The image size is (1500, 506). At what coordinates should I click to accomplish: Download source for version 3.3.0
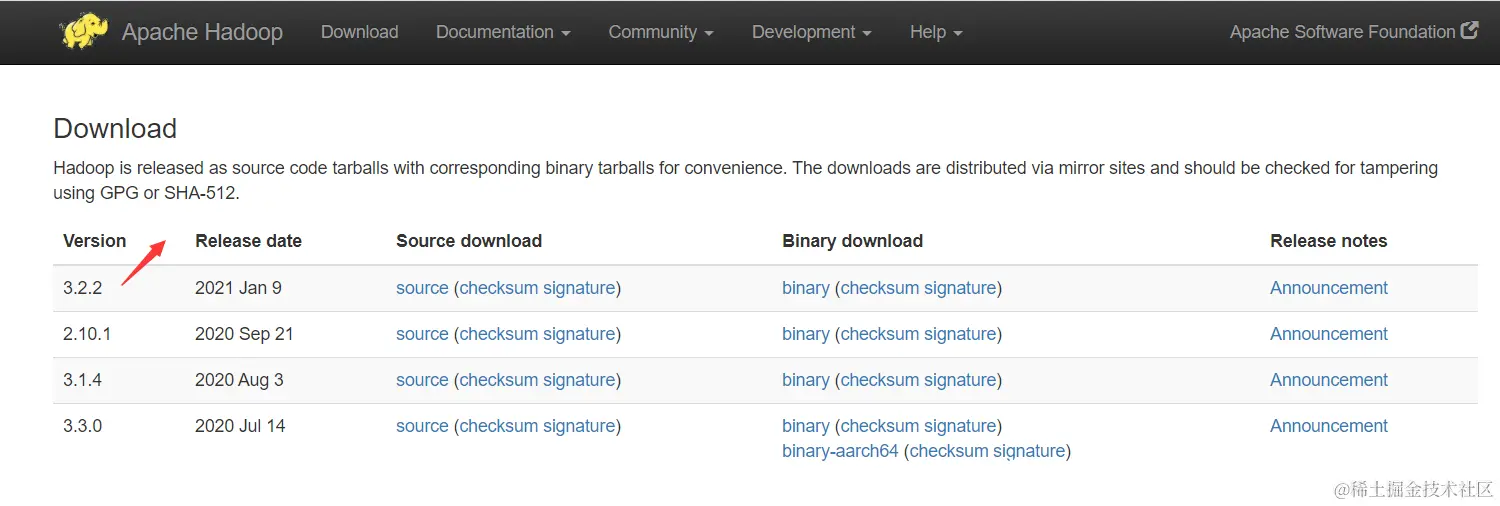pos(422,426)
